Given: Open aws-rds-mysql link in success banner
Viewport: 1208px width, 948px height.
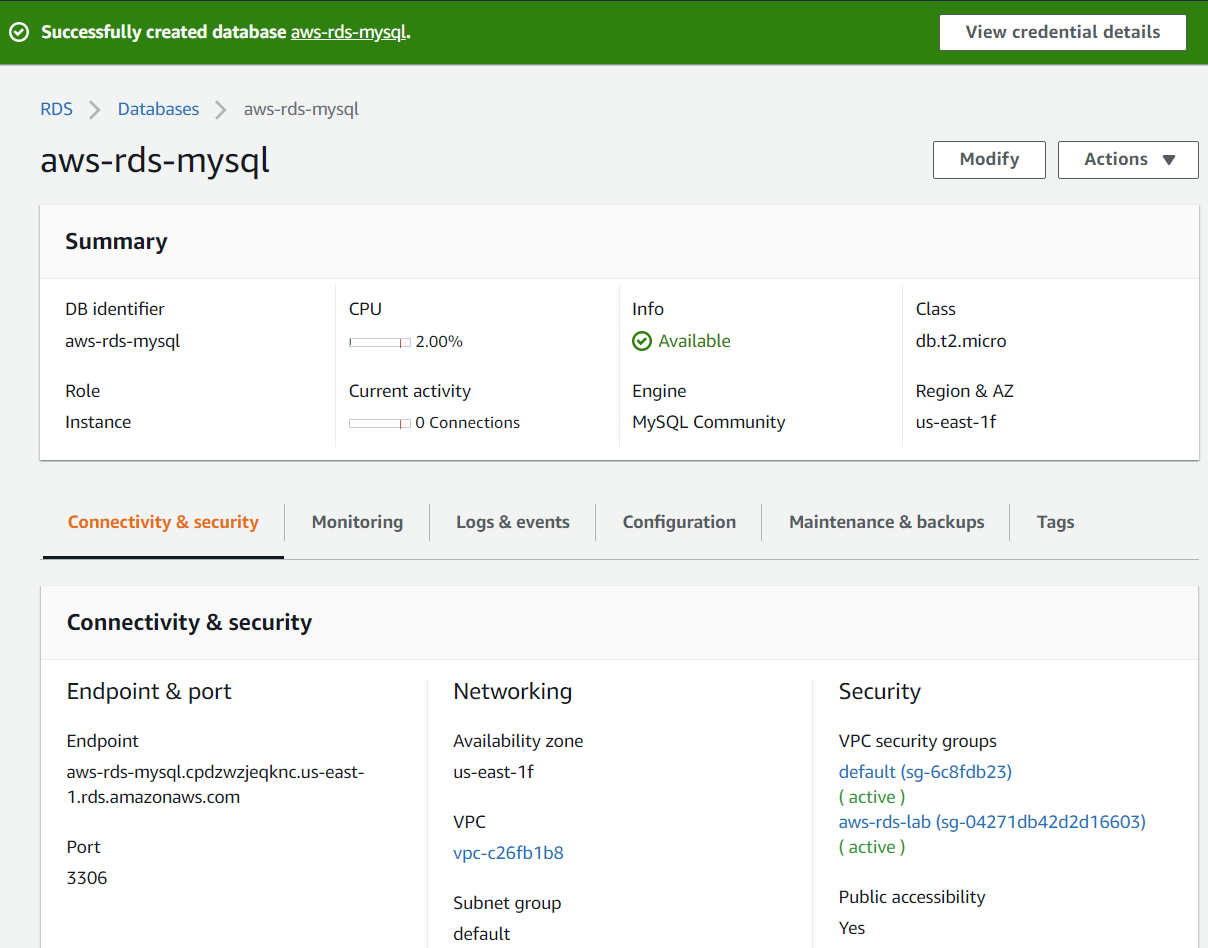Looking at the screenshot, I should click(348, 32).
